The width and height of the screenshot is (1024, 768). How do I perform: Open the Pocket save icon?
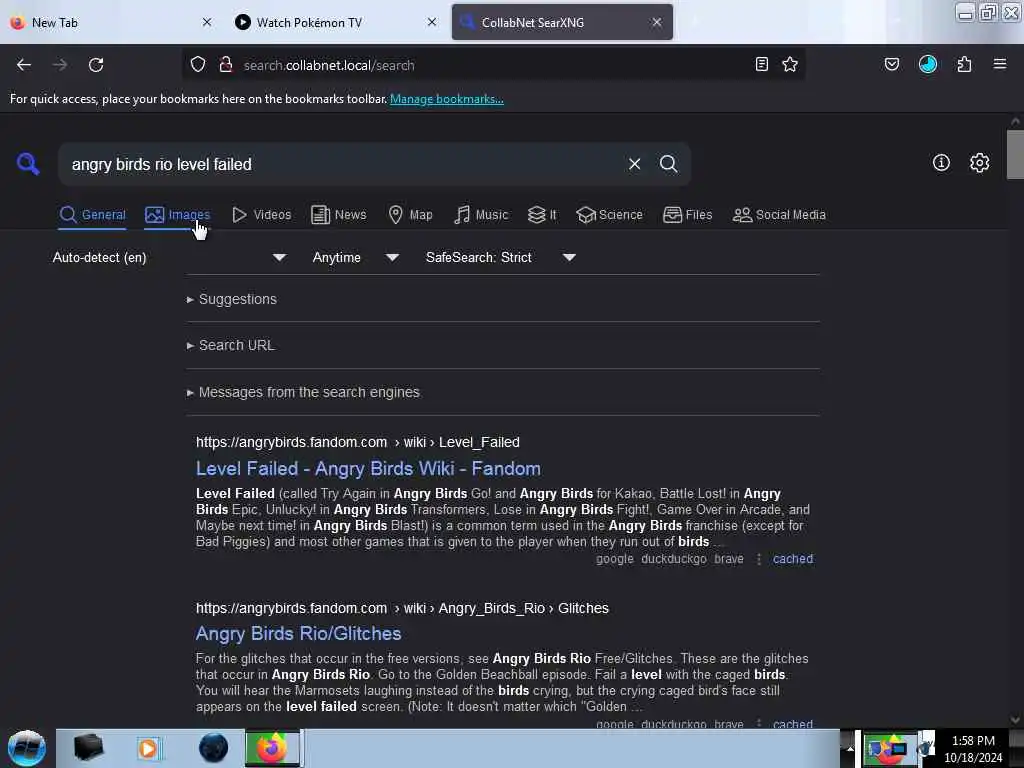pyautogui.click(x=892, y=65)
